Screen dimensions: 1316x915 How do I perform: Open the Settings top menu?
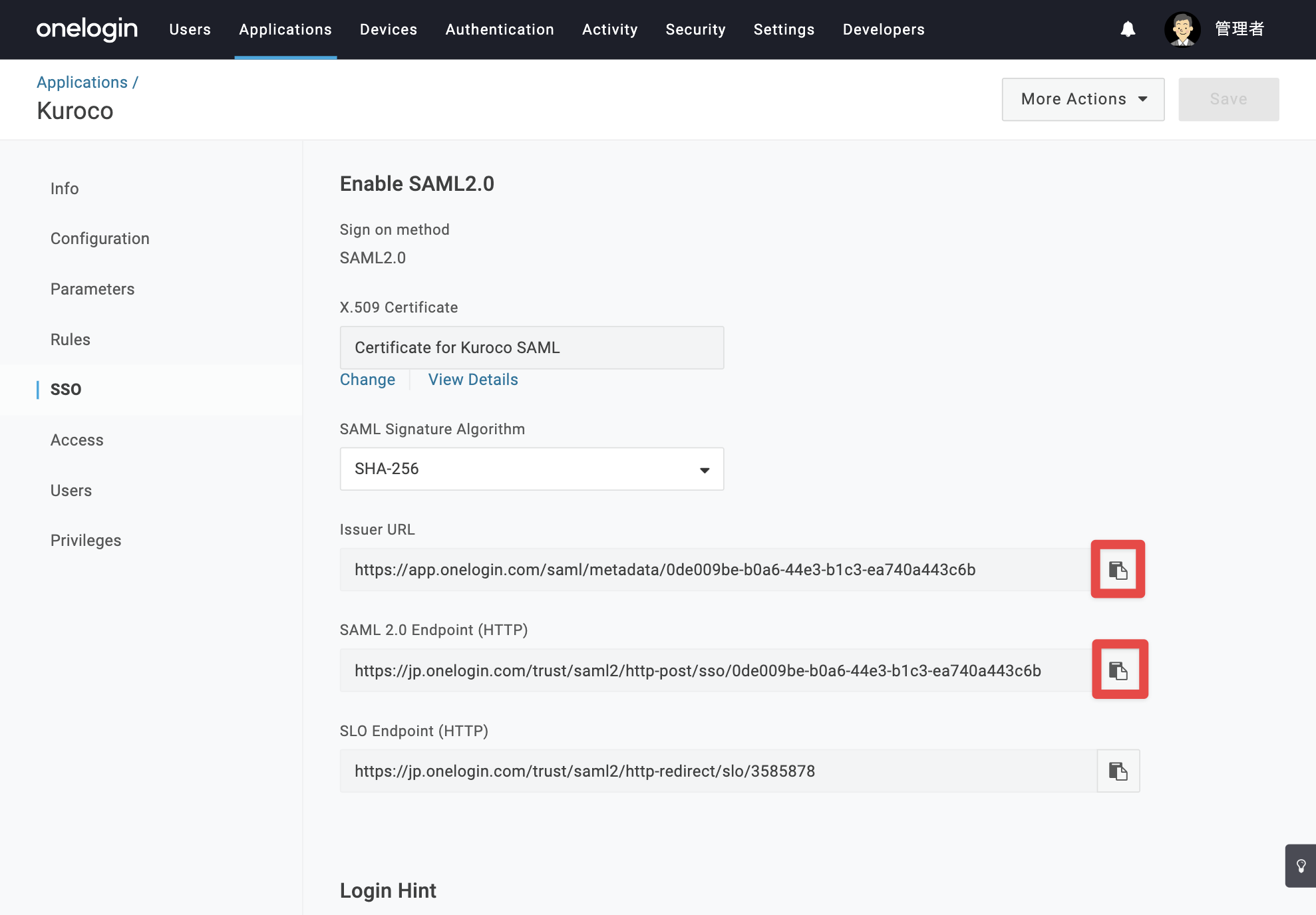click(x=784, y=29)
